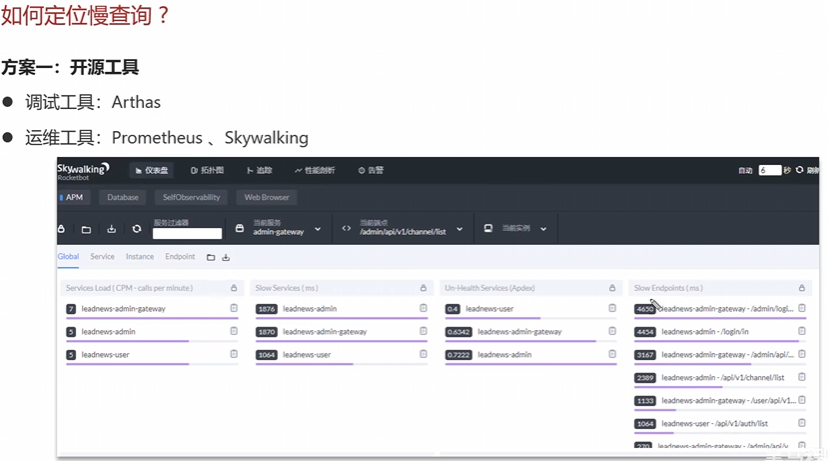Click the reload icon beside service filter
Image resolution: width=828 pixels, height=461 pixels.
pos(137,229)
